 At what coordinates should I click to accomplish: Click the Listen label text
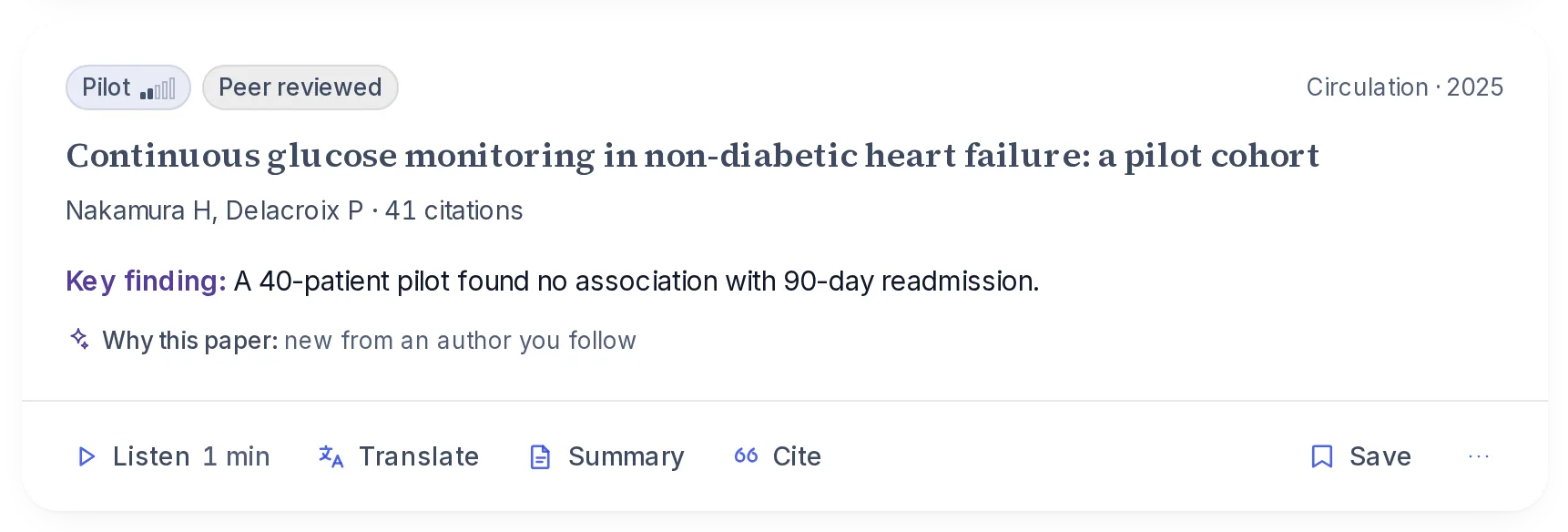tap(151, 456)
